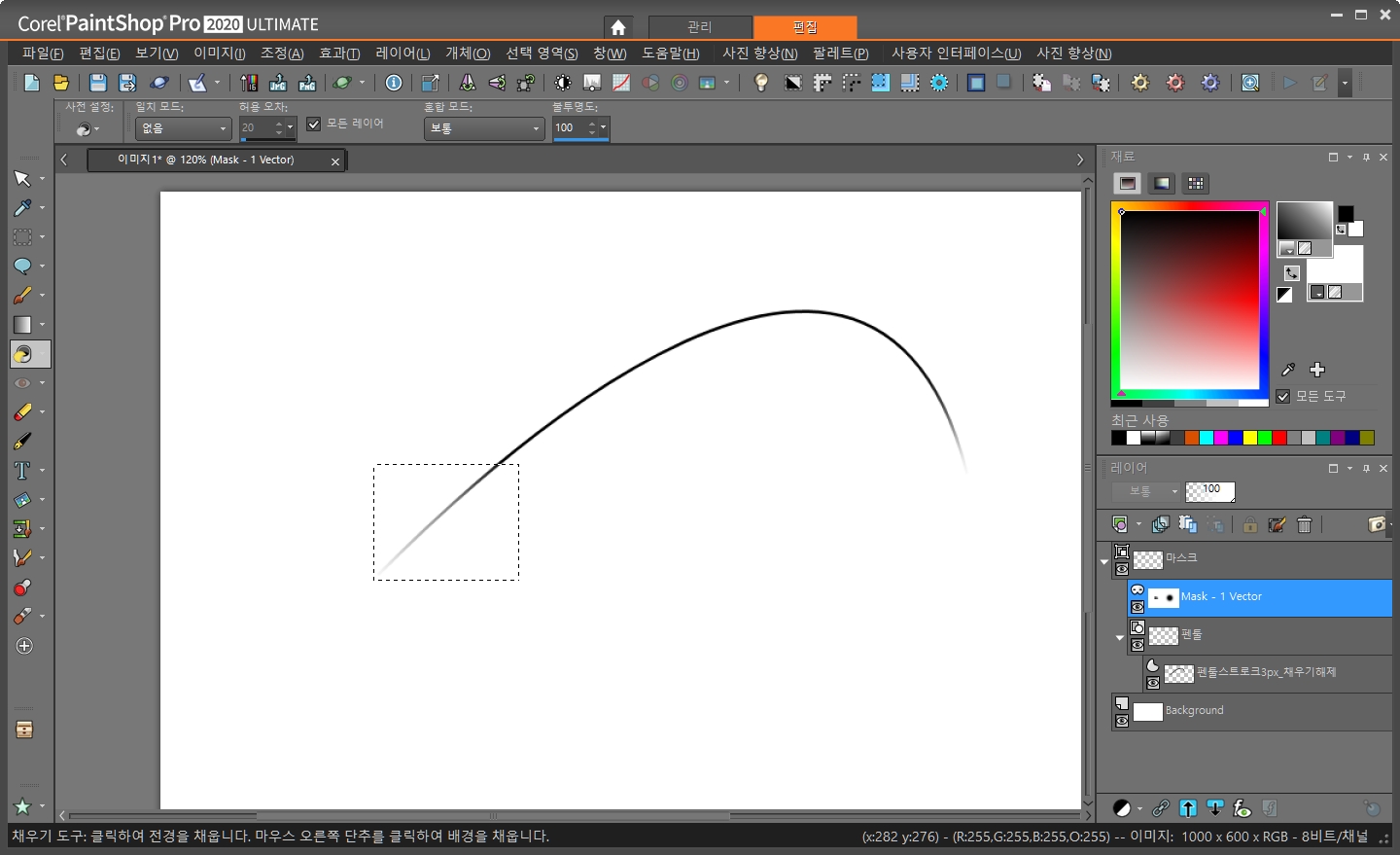Click the Save floppy disk icon
The image size is (1400, 855).
(97, 83)
